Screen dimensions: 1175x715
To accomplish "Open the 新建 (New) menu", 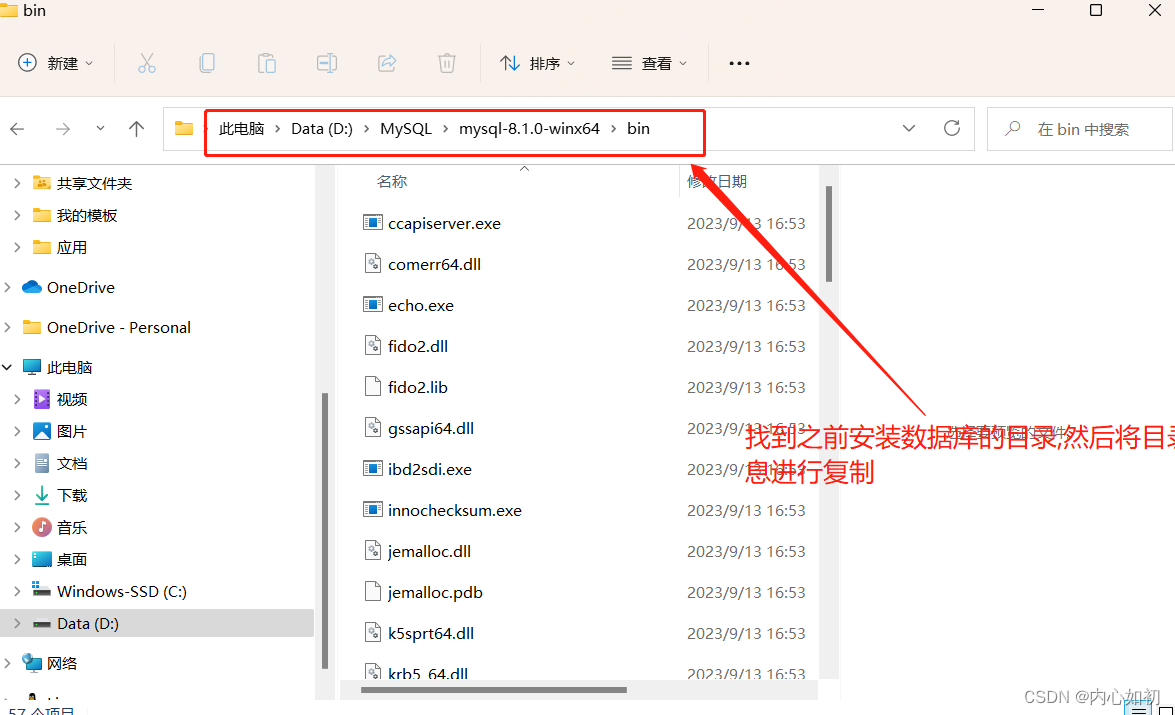I will click(55, 64).
